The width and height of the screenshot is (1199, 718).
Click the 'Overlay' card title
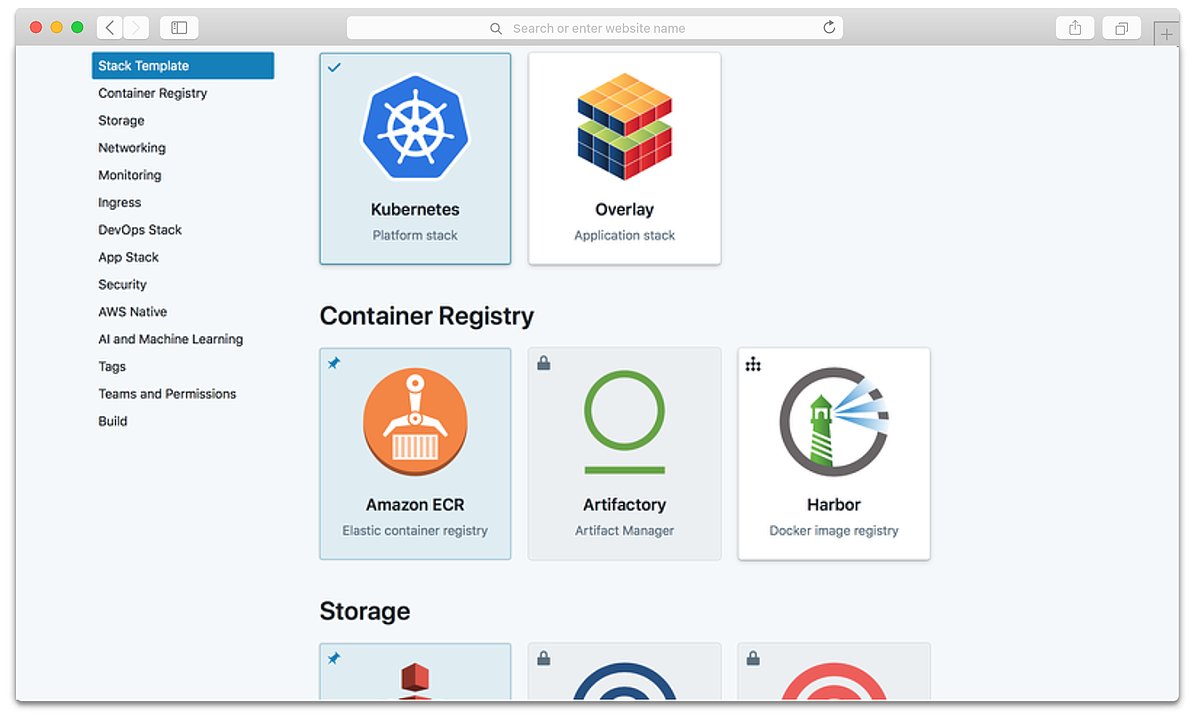625,210
